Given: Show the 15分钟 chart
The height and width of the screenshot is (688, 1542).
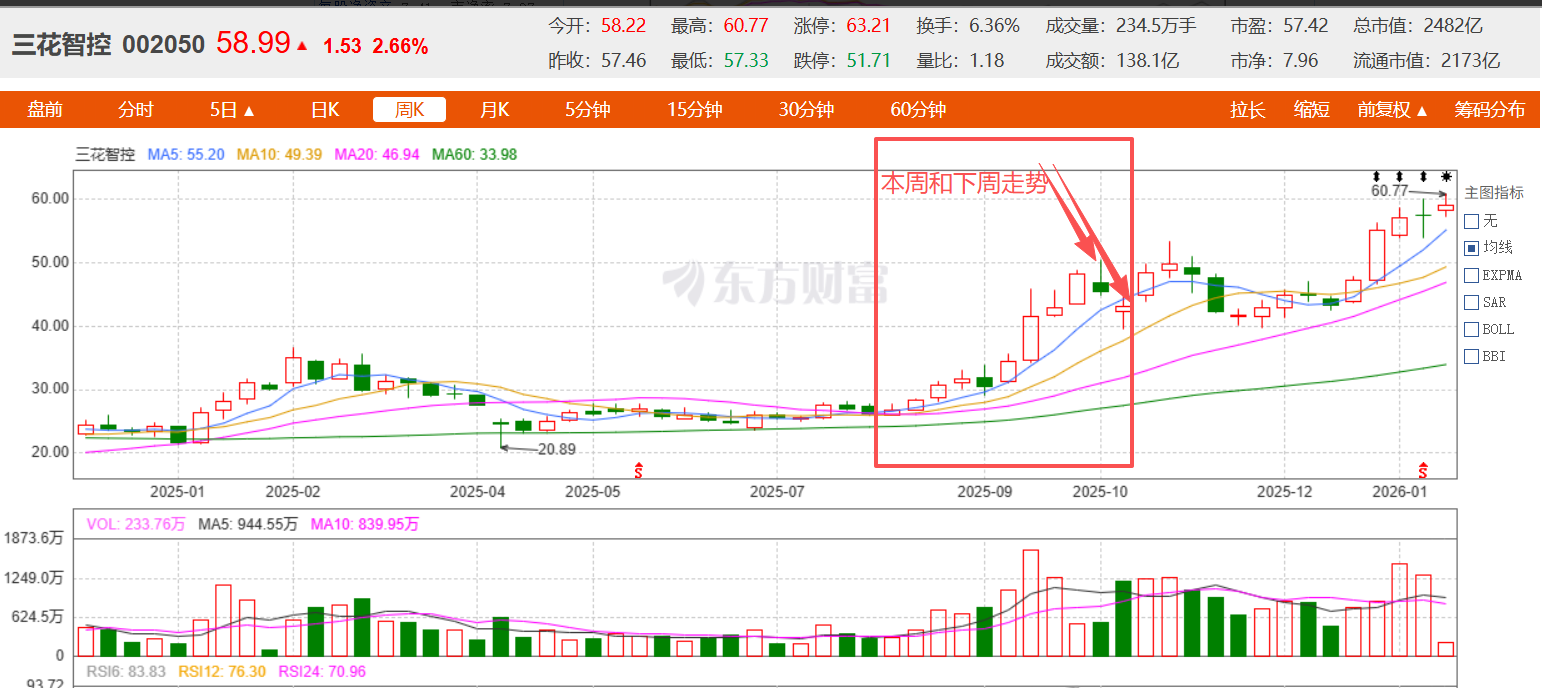Looking at the screenshot, I should coord(695,110).
